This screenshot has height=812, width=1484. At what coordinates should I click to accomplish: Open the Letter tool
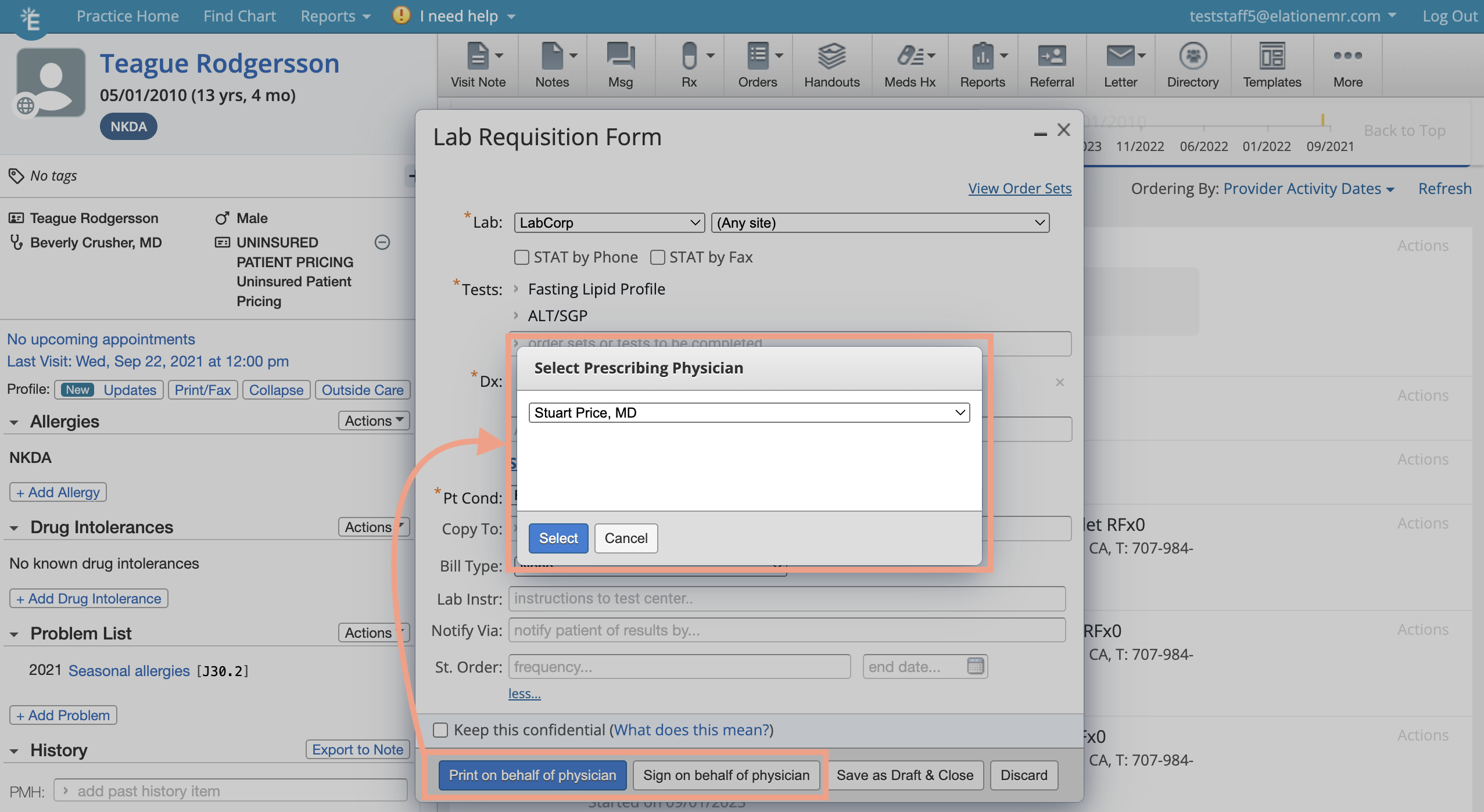click(x=1120, y=64)
